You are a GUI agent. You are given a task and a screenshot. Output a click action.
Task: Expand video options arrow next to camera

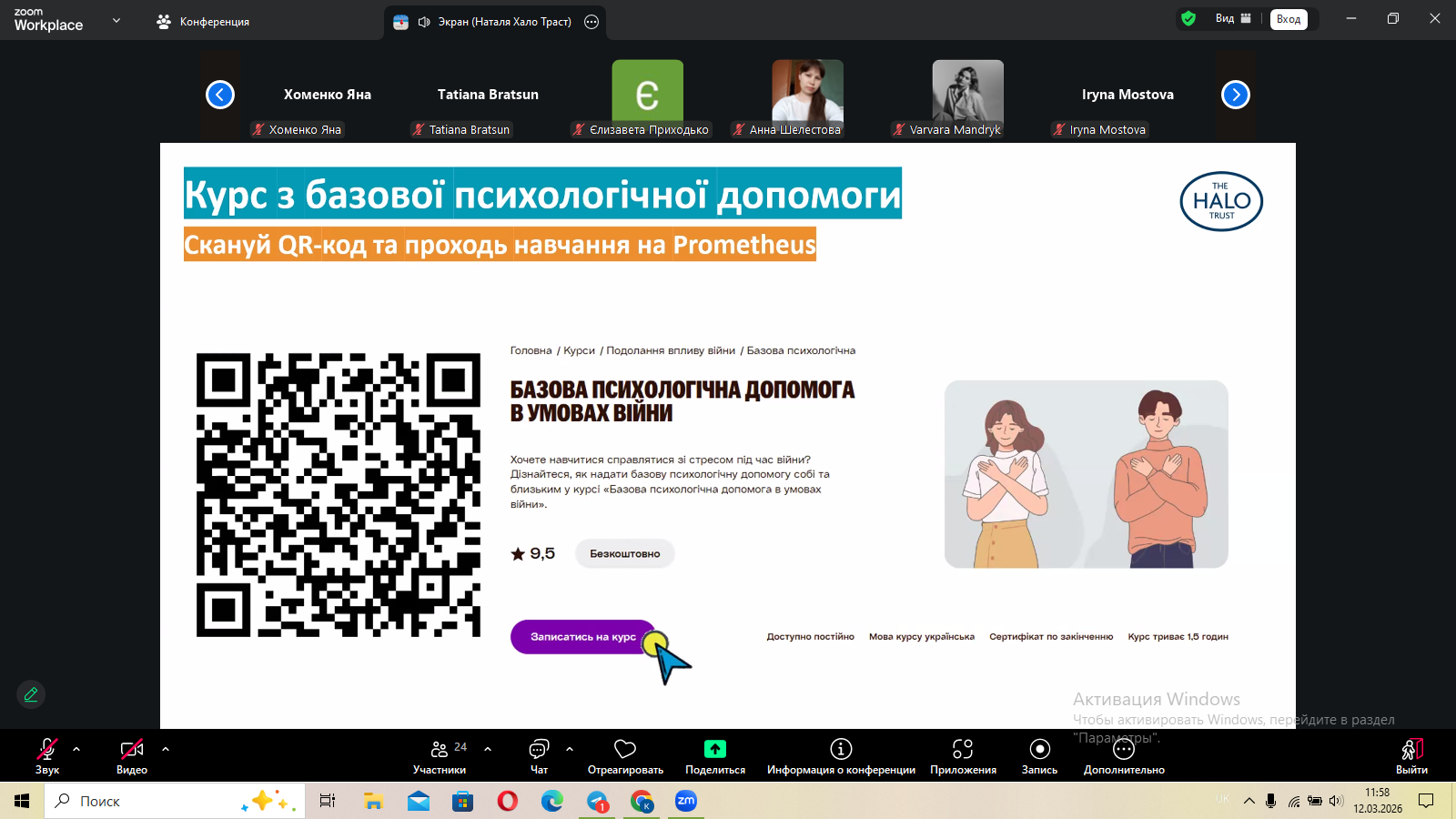166,749
